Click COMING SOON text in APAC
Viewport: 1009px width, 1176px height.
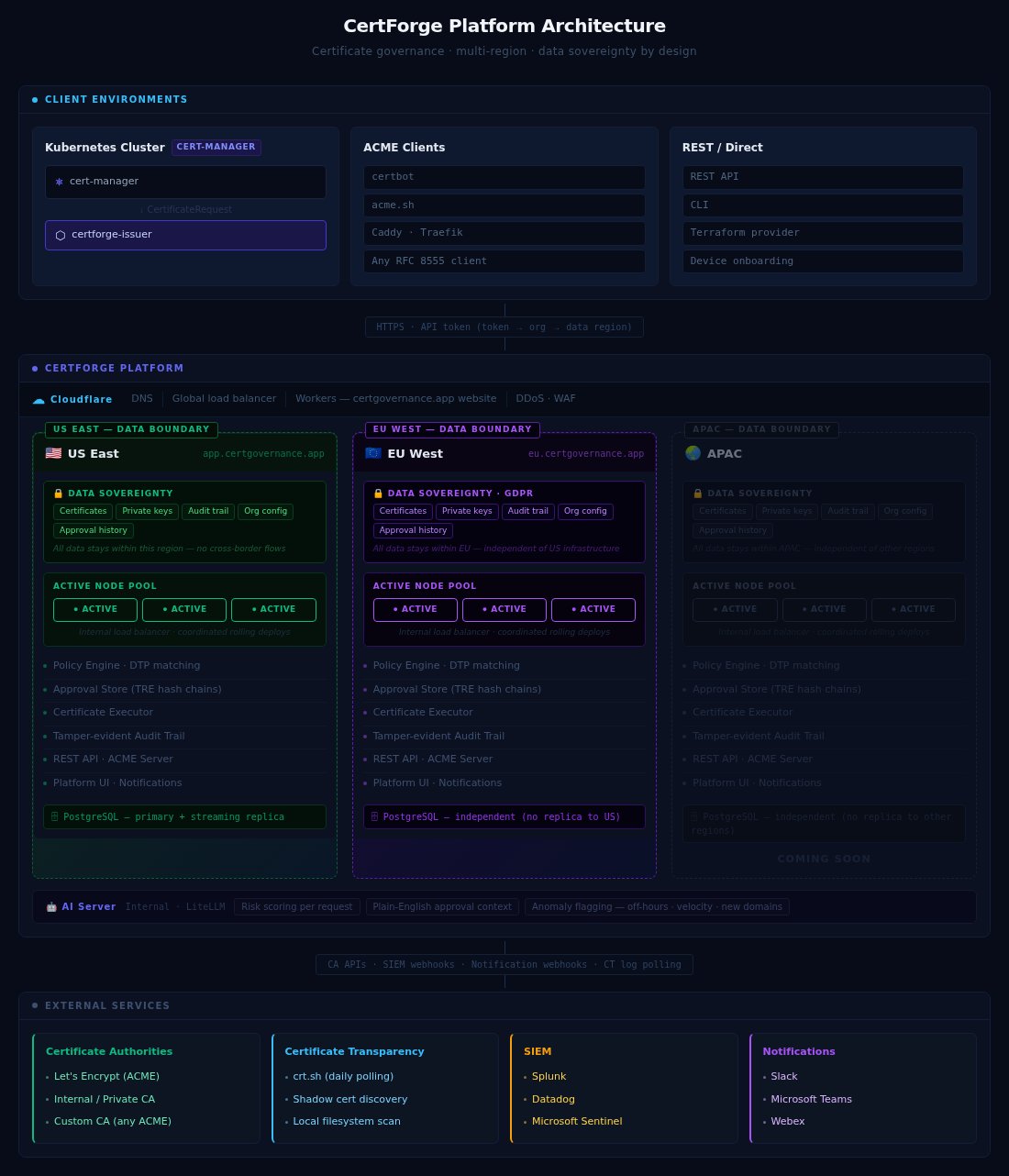pyautogui.click(x=824, y=860)
